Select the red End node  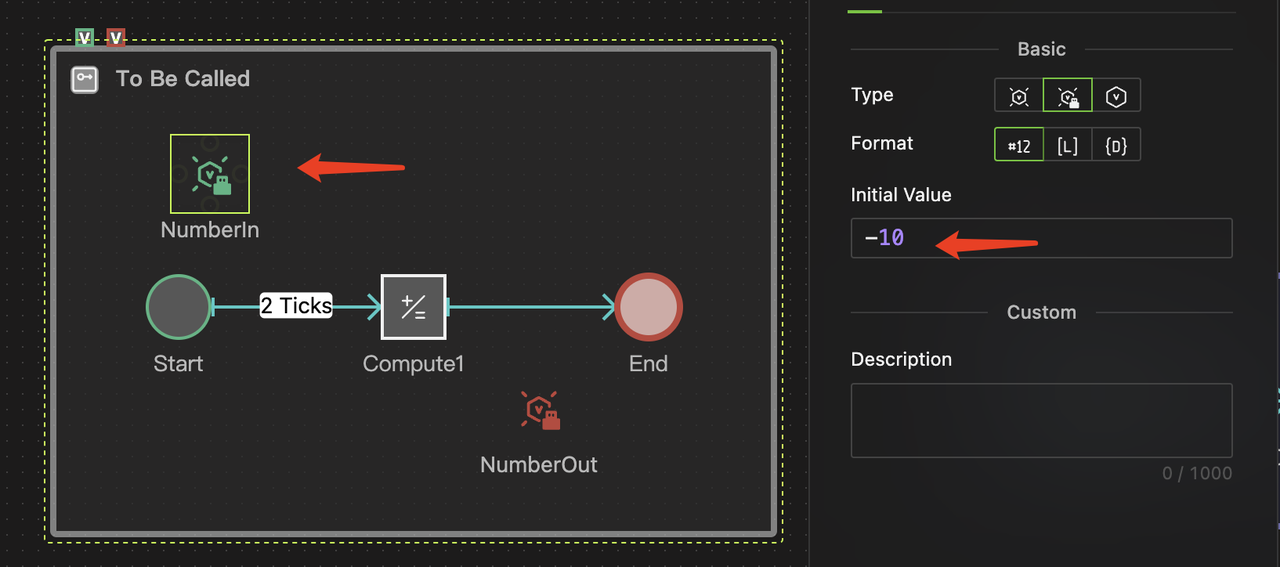pos(648,307)
